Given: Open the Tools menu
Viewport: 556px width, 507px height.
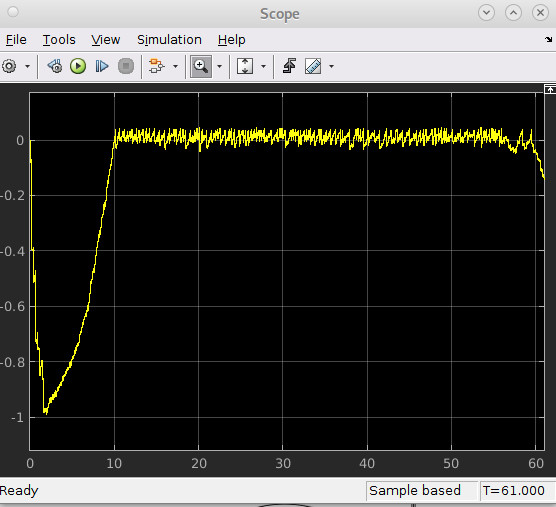Looking at the screenshot, I should pyautogui.click(x=59, y=40).
